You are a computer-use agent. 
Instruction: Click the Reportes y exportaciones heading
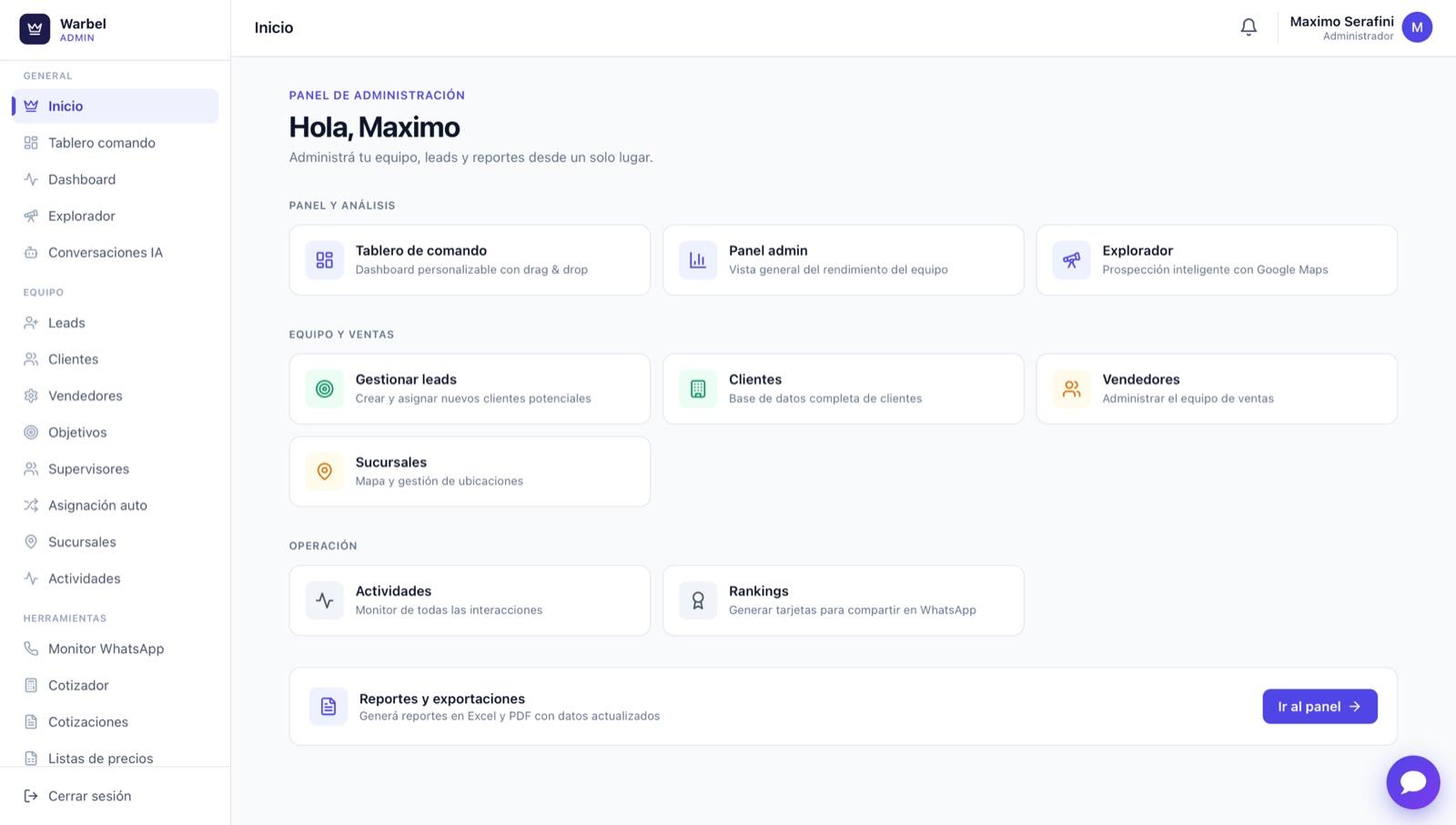[442, 699]
